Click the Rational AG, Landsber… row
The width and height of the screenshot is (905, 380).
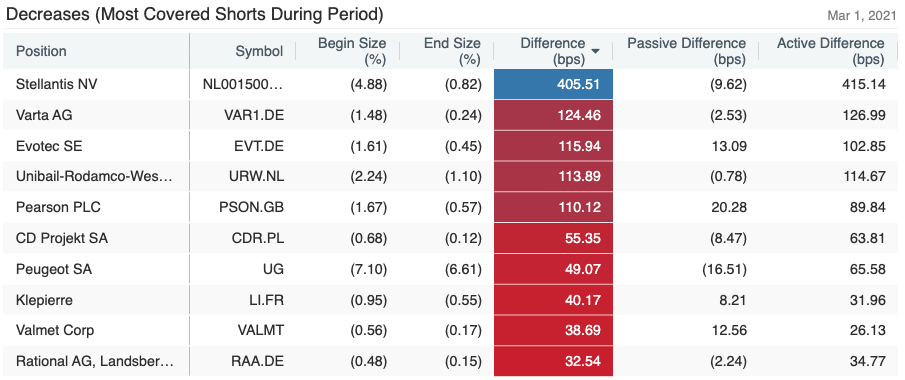point(452,362)
